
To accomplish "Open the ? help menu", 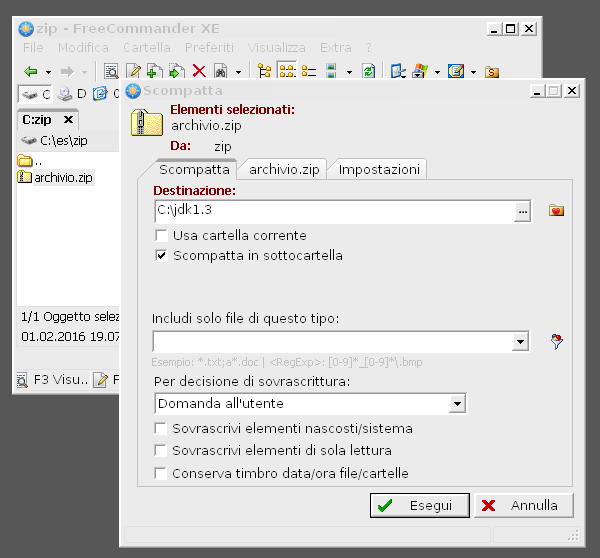I will pos(368,48).
